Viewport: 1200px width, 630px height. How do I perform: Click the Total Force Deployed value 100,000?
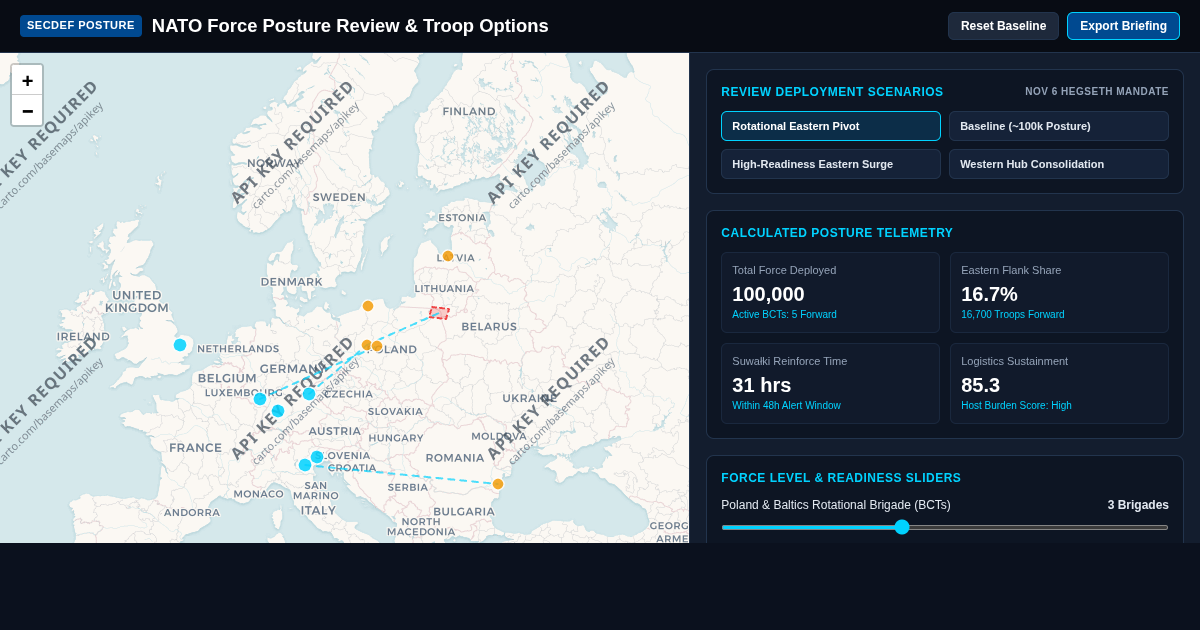pyautogui.click(x=768, y=294)
